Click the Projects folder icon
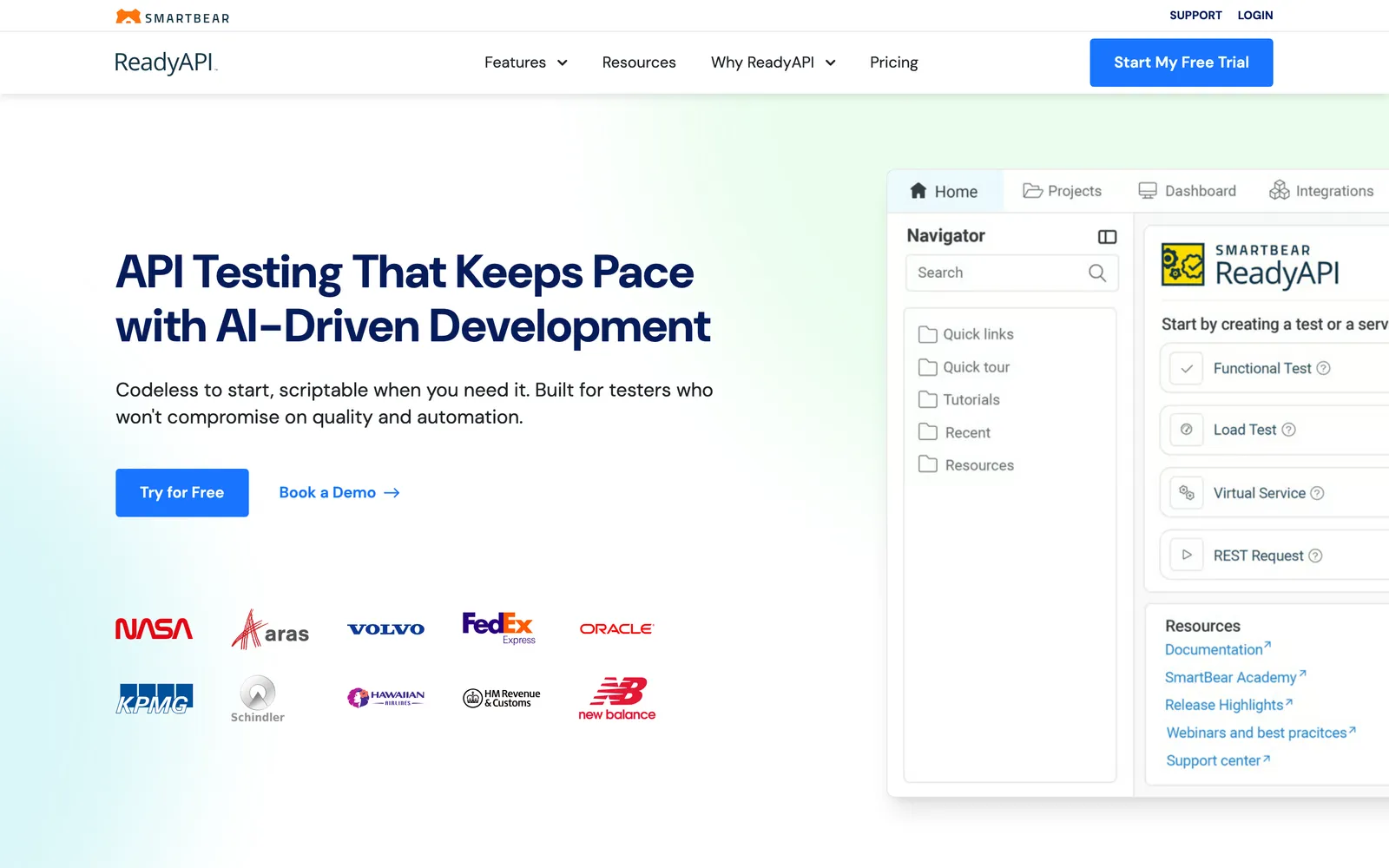This screenshot has height=868, width=1389. [x=1032, y=191]
